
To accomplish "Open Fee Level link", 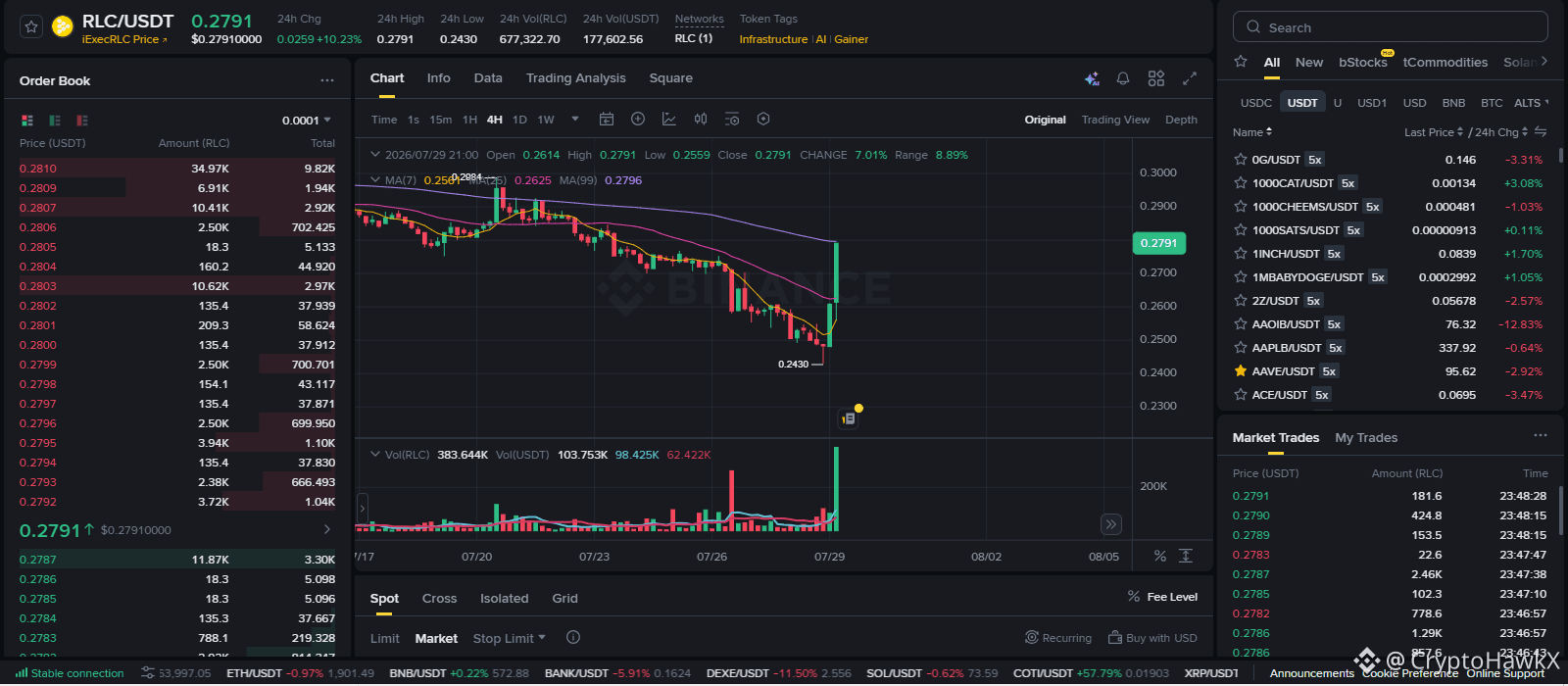I will (x=1162, y=596).
